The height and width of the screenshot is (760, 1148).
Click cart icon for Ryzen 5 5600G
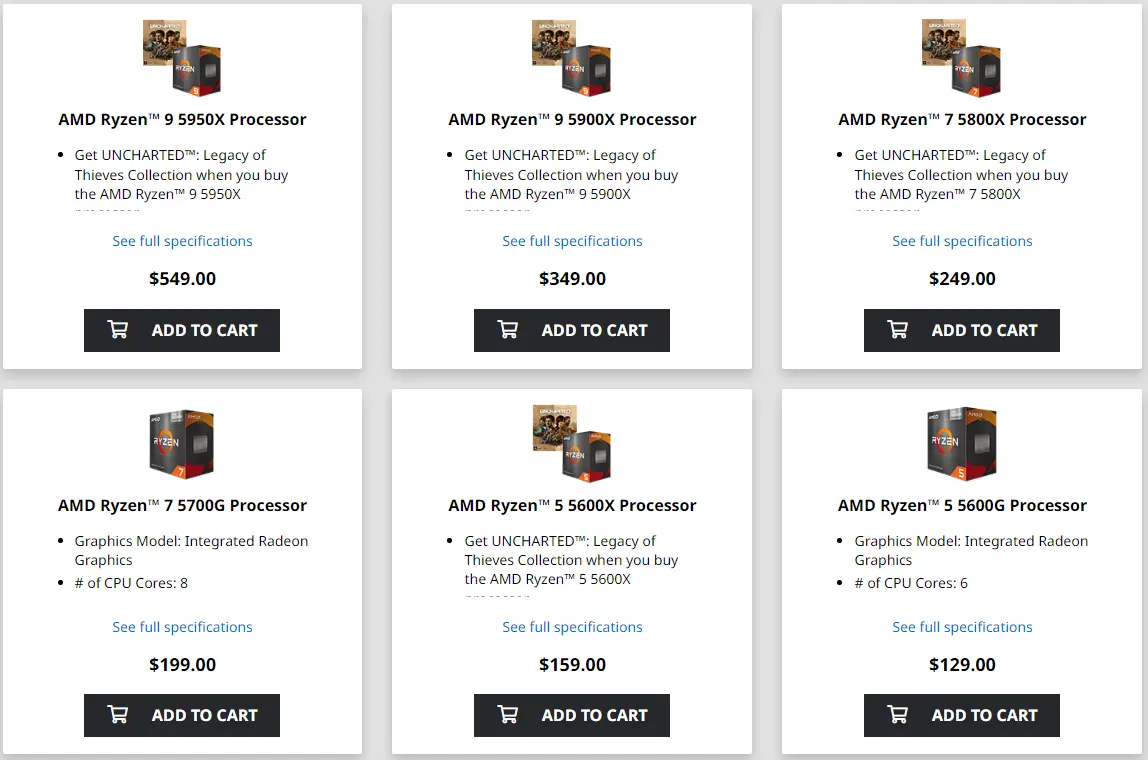pyautogui.click(x=898, y=715)
